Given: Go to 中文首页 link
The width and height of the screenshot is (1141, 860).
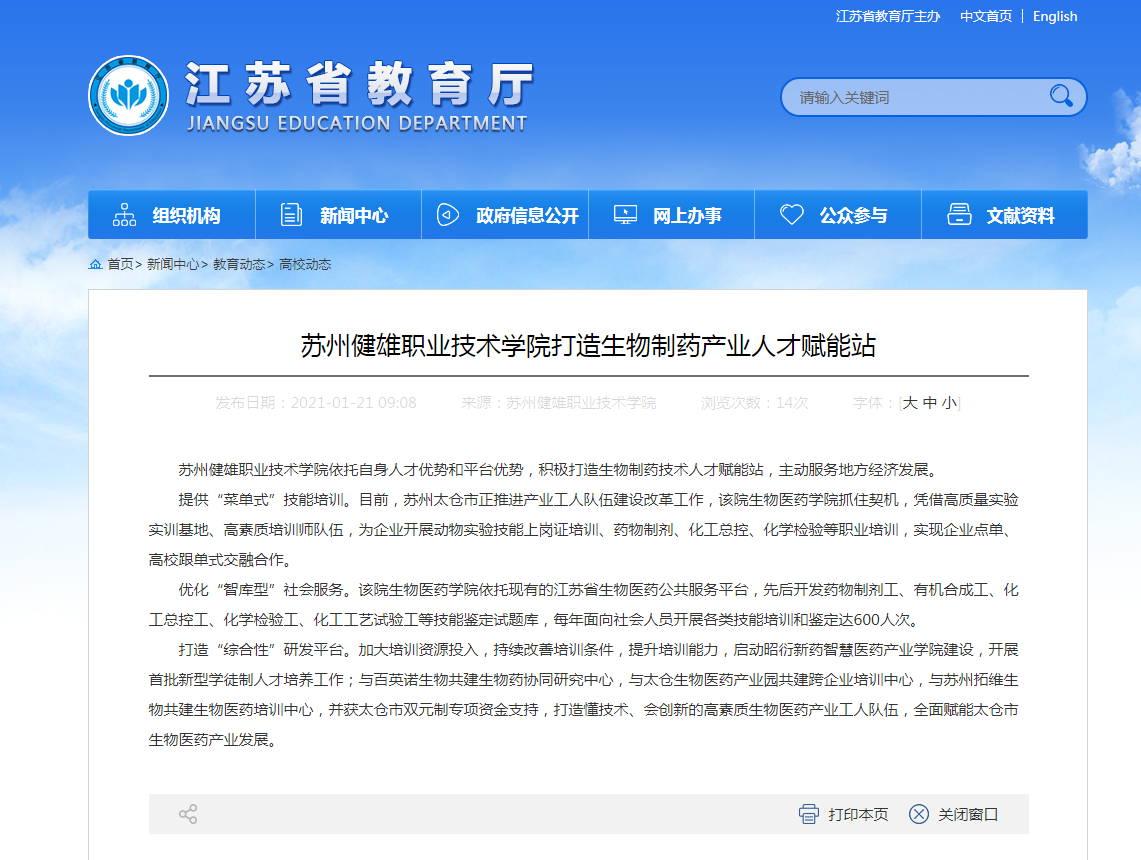Looking at the screenshot, I should coord(986,16).
